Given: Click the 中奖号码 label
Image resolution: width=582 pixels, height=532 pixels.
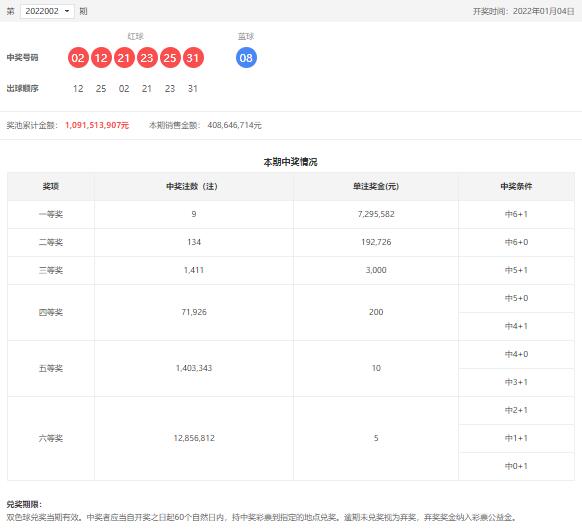Looking at the screenshot, I should 22,58.
